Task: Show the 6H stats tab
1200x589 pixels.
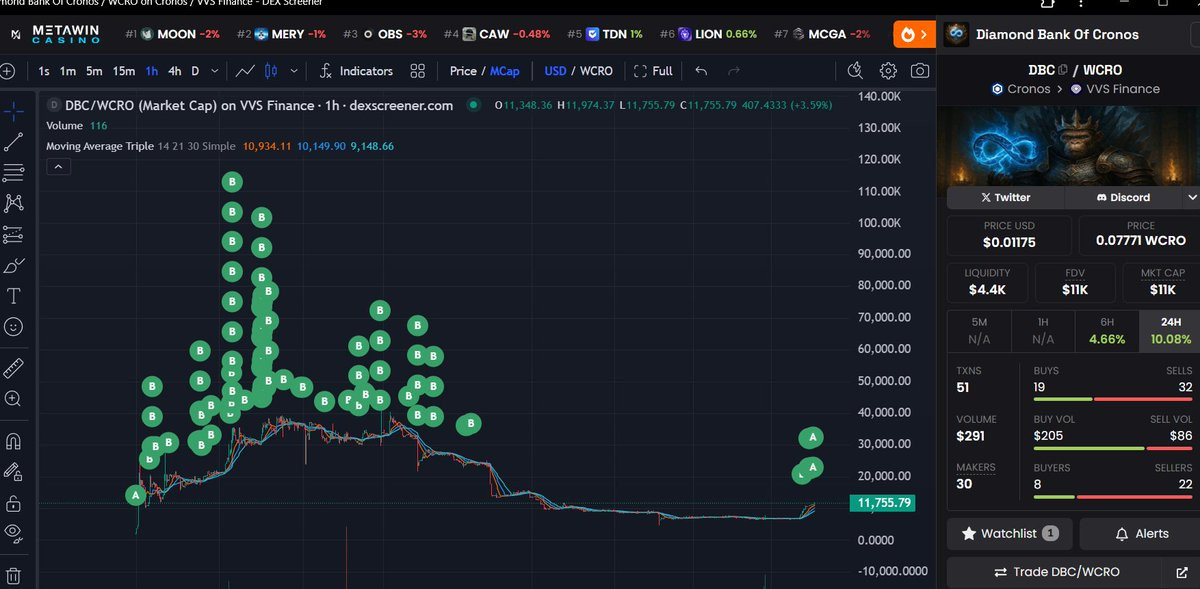Action: 1107,331
